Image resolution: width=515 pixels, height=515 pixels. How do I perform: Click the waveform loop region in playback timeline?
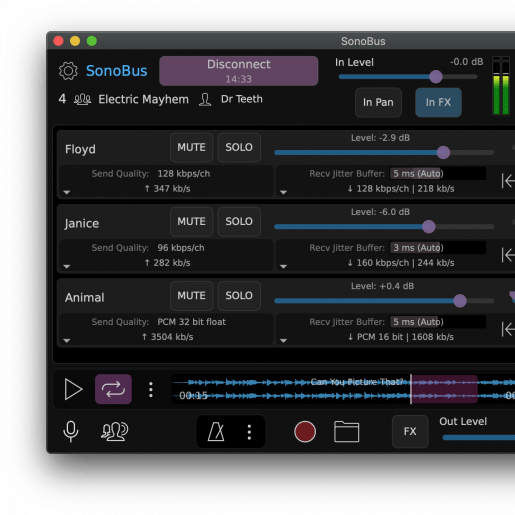pos(444,389)
